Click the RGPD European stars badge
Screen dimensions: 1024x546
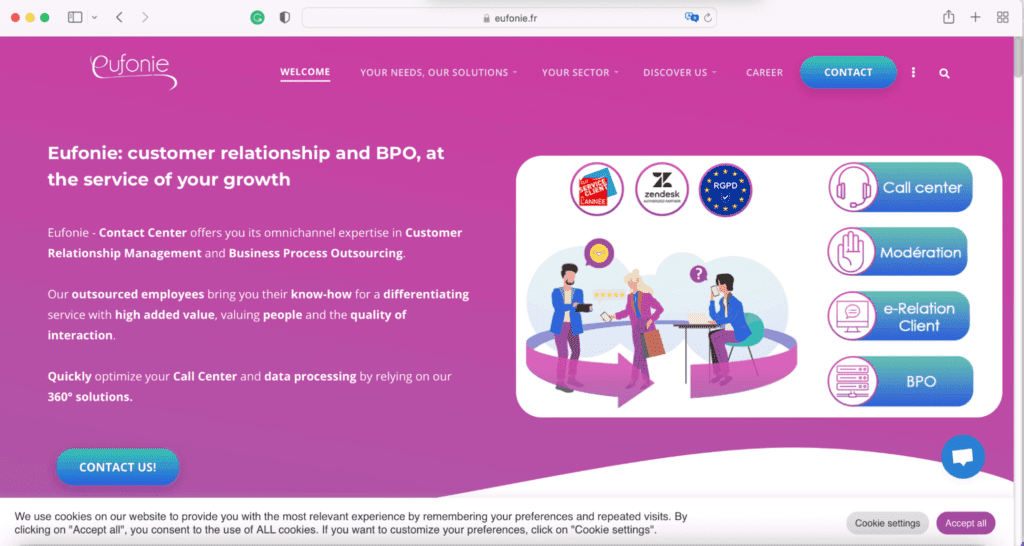[726, 189]
